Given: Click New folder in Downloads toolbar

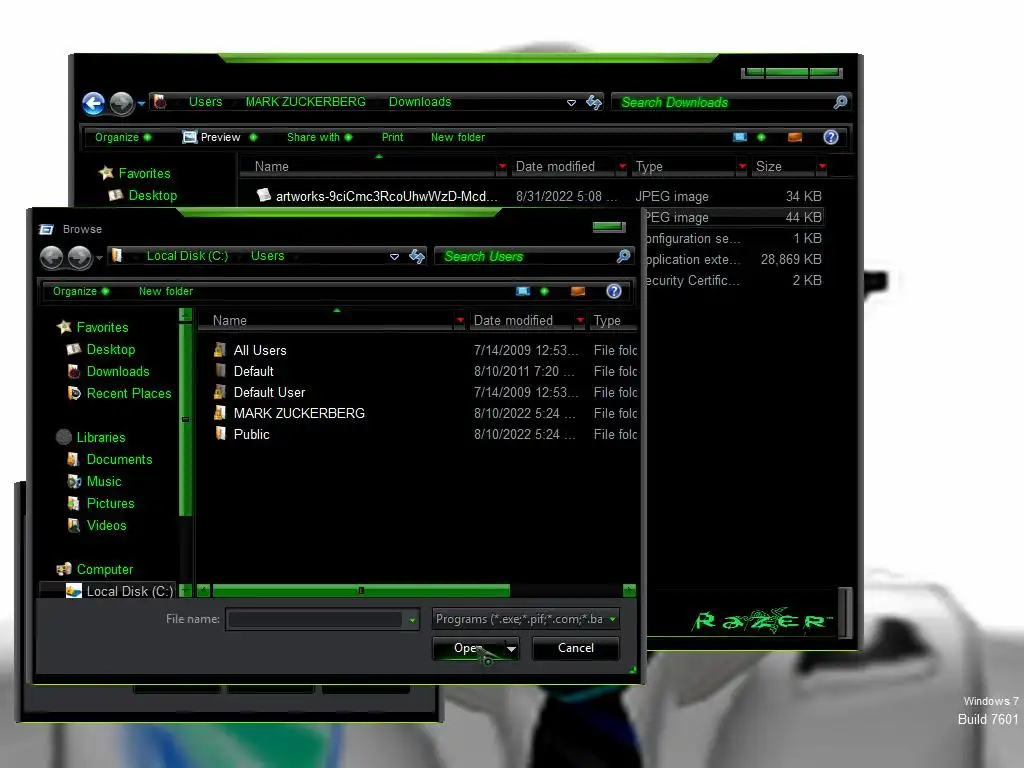Looking at the screenshot, I should [458, 137].
